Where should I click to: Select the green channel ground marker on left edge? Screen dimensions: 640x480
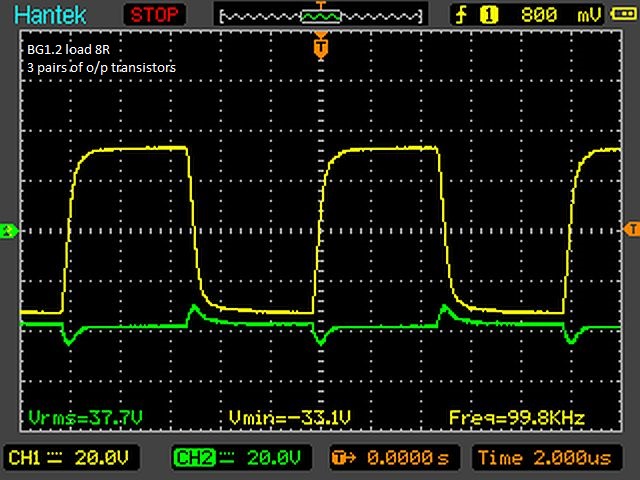[x=8, y=231]
